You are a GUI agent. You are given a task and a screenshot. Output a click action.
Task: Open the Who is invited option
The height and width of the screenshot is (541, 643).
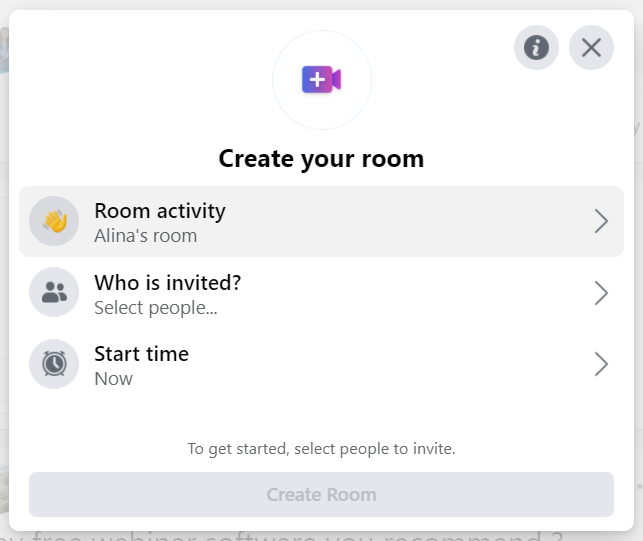[322, 292]
